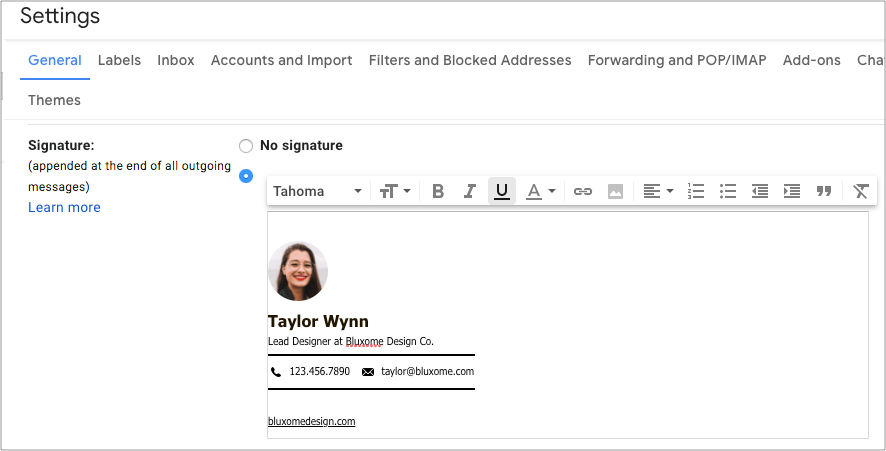Viewport: 886px width, 451px height.
Task: Open text color picker
Action: click(x=541, y=192)
